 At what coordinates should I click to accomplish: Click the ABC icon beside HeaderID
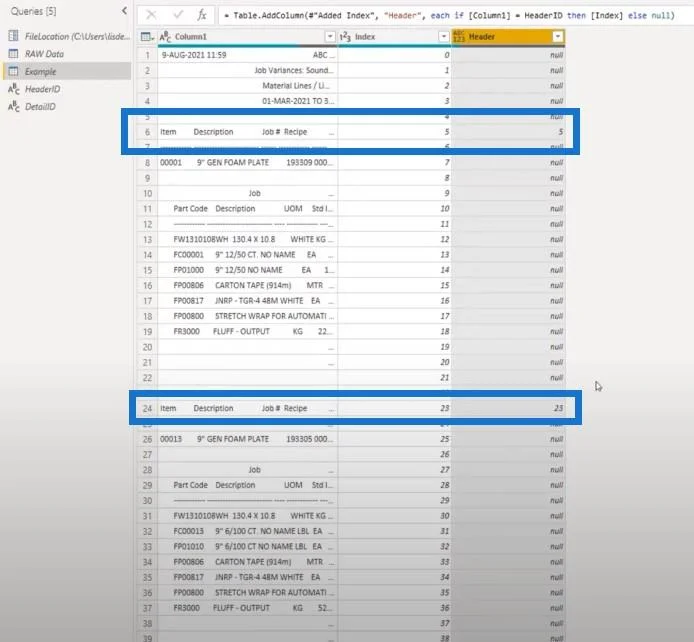(14, 89)
